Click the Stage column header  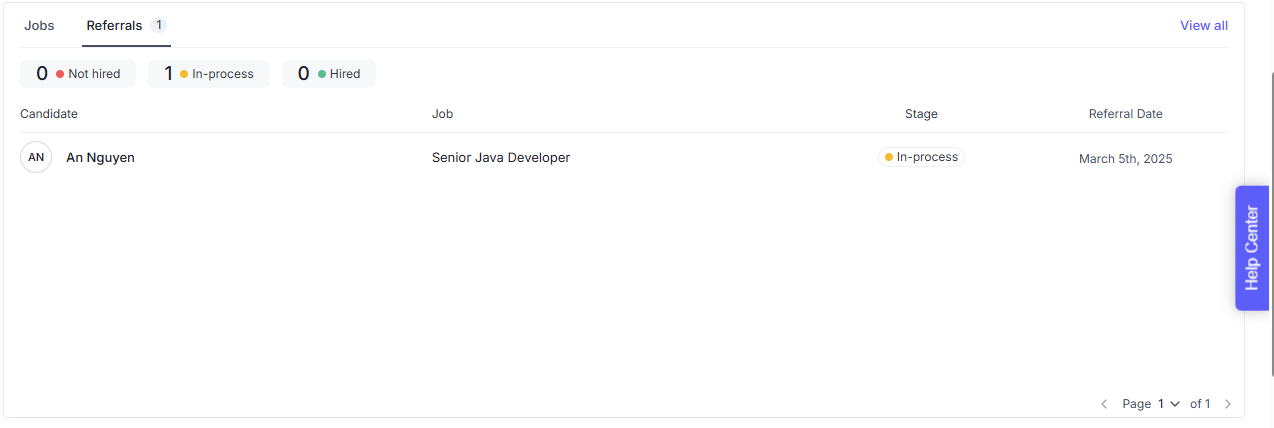tap(921, 114)
